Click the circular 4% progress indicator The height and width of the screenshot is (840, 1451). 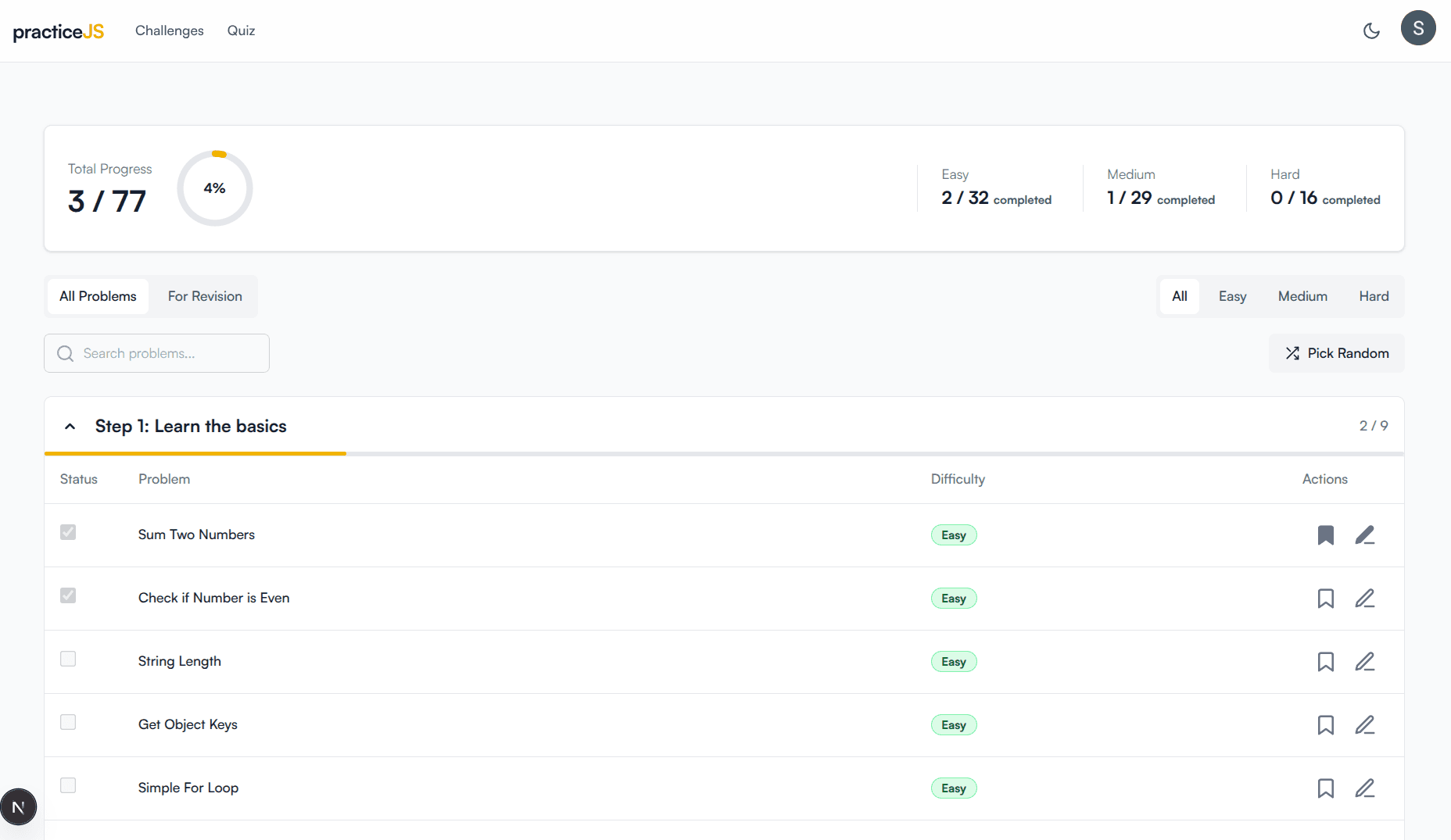215,188
